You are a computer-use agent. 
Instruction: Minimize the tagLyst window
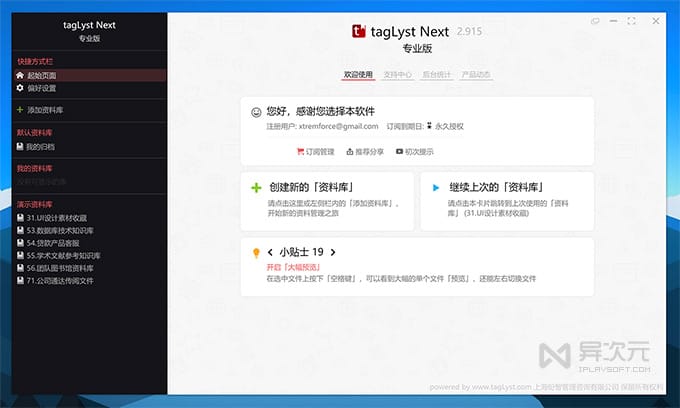tap(613, 21)
